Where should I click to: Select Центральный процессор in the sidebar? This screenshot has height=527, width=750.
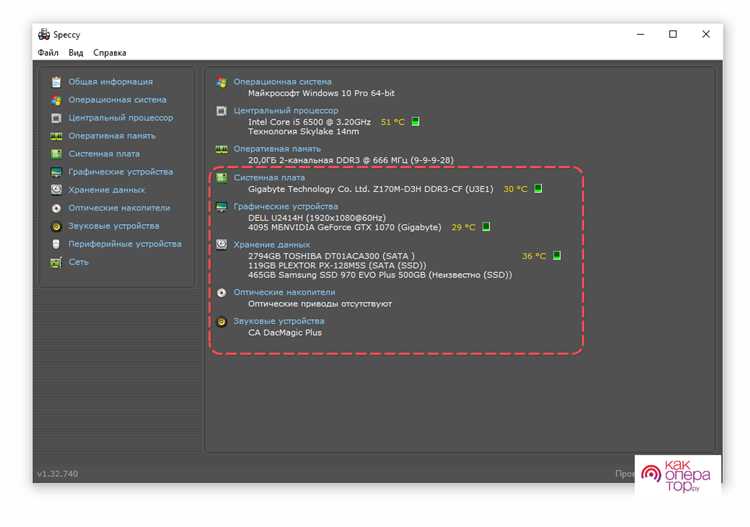click(x=121, y=118)
